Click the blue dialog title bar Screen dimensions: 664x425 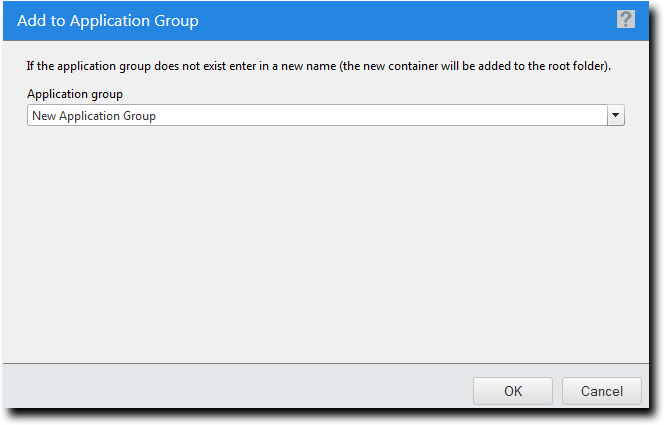click(x=326, y=20)
